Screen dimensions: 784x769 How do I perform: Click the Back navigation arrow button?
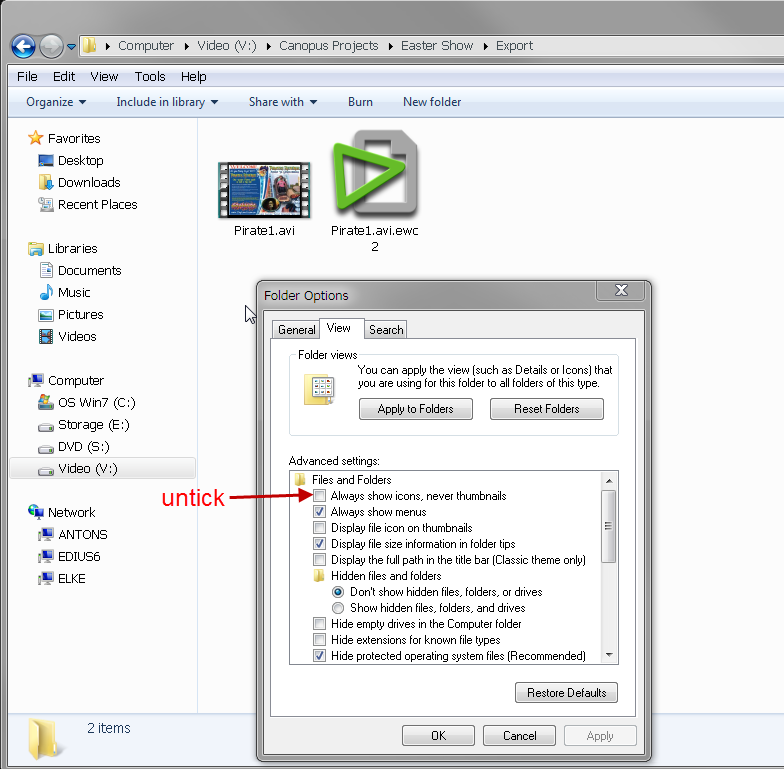(x=24, y=46)
